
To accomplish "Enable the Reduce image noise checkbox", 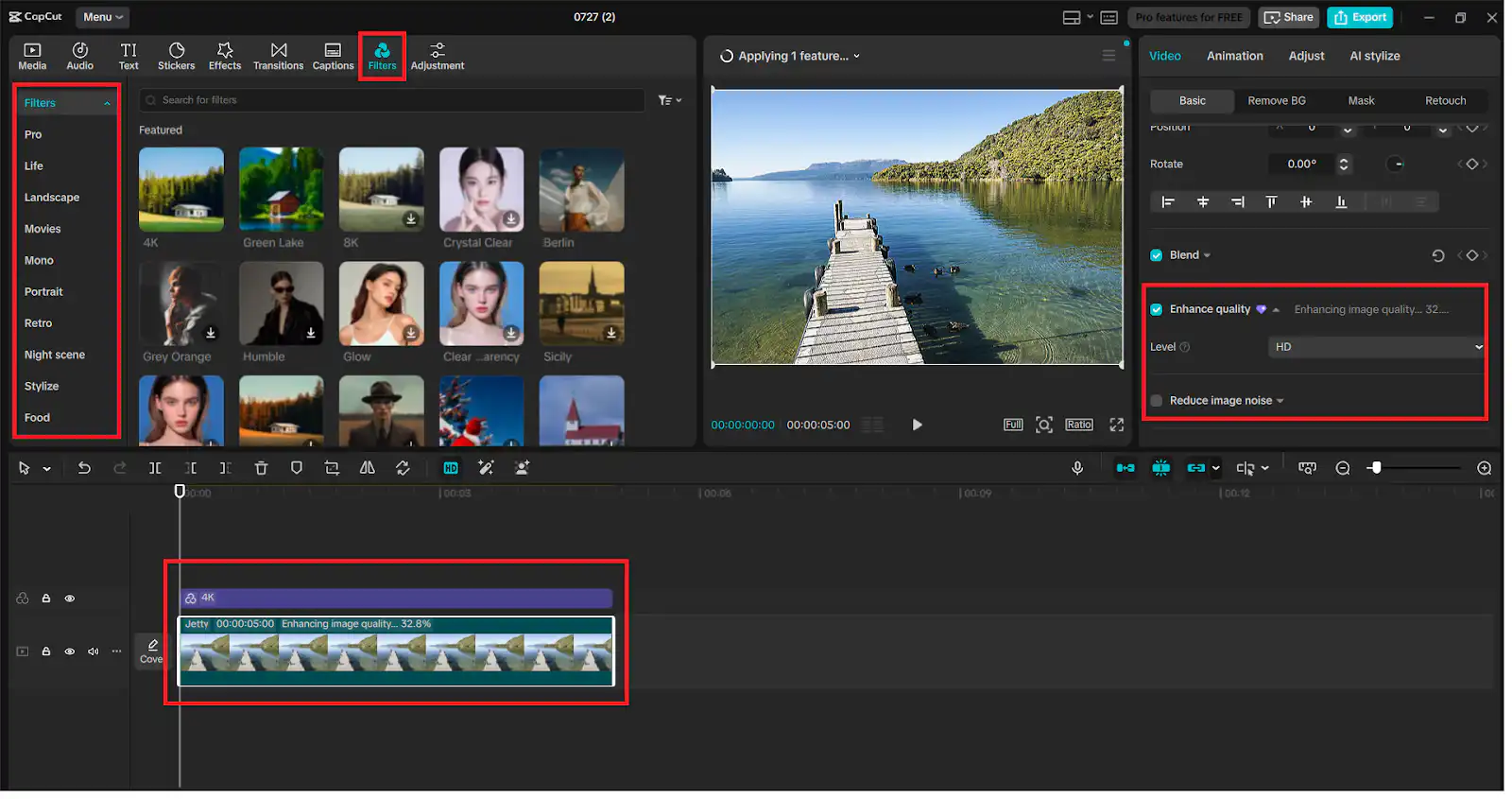I will click(1157, 401).
